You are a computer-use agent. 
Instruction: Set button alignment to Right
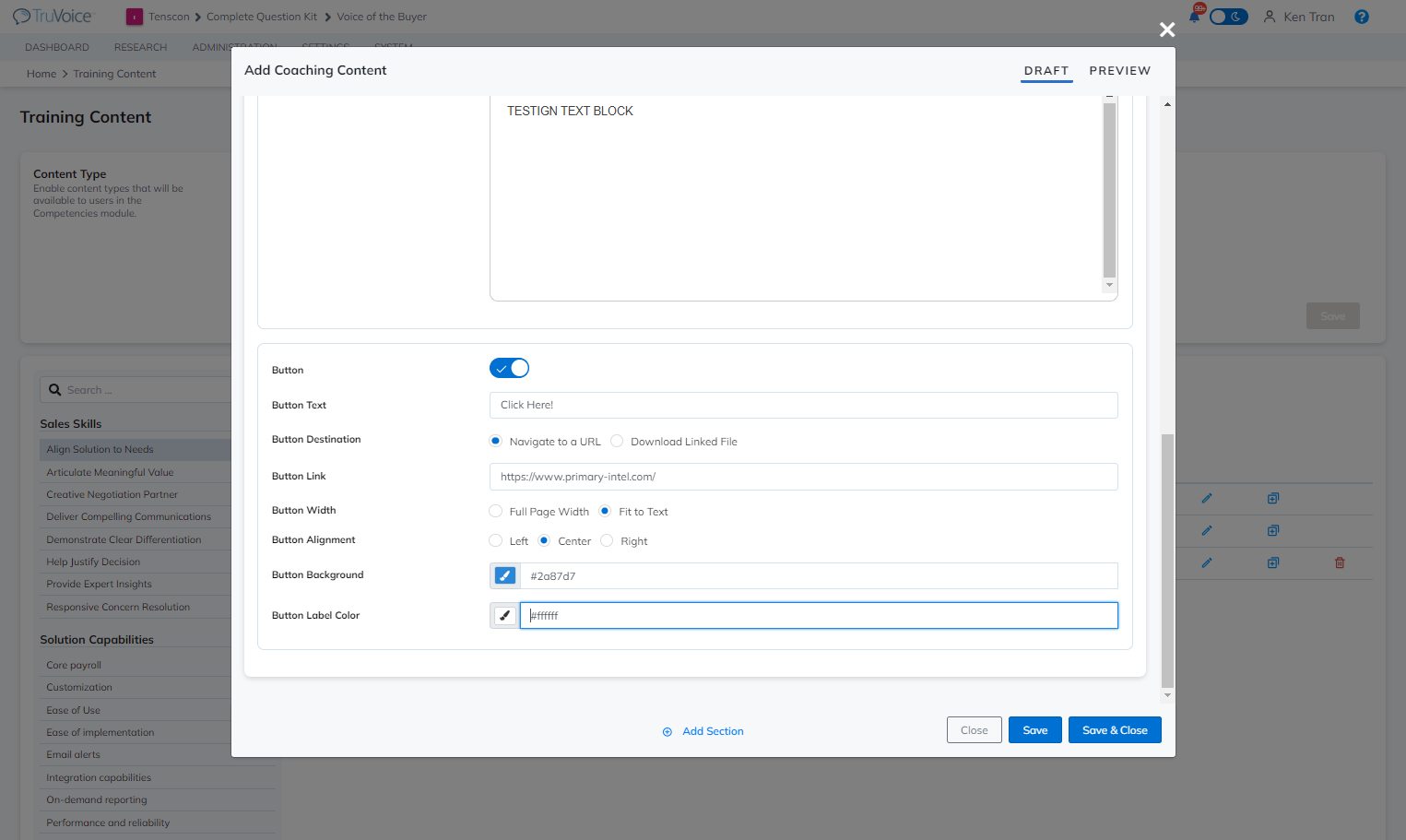[607, 540]
